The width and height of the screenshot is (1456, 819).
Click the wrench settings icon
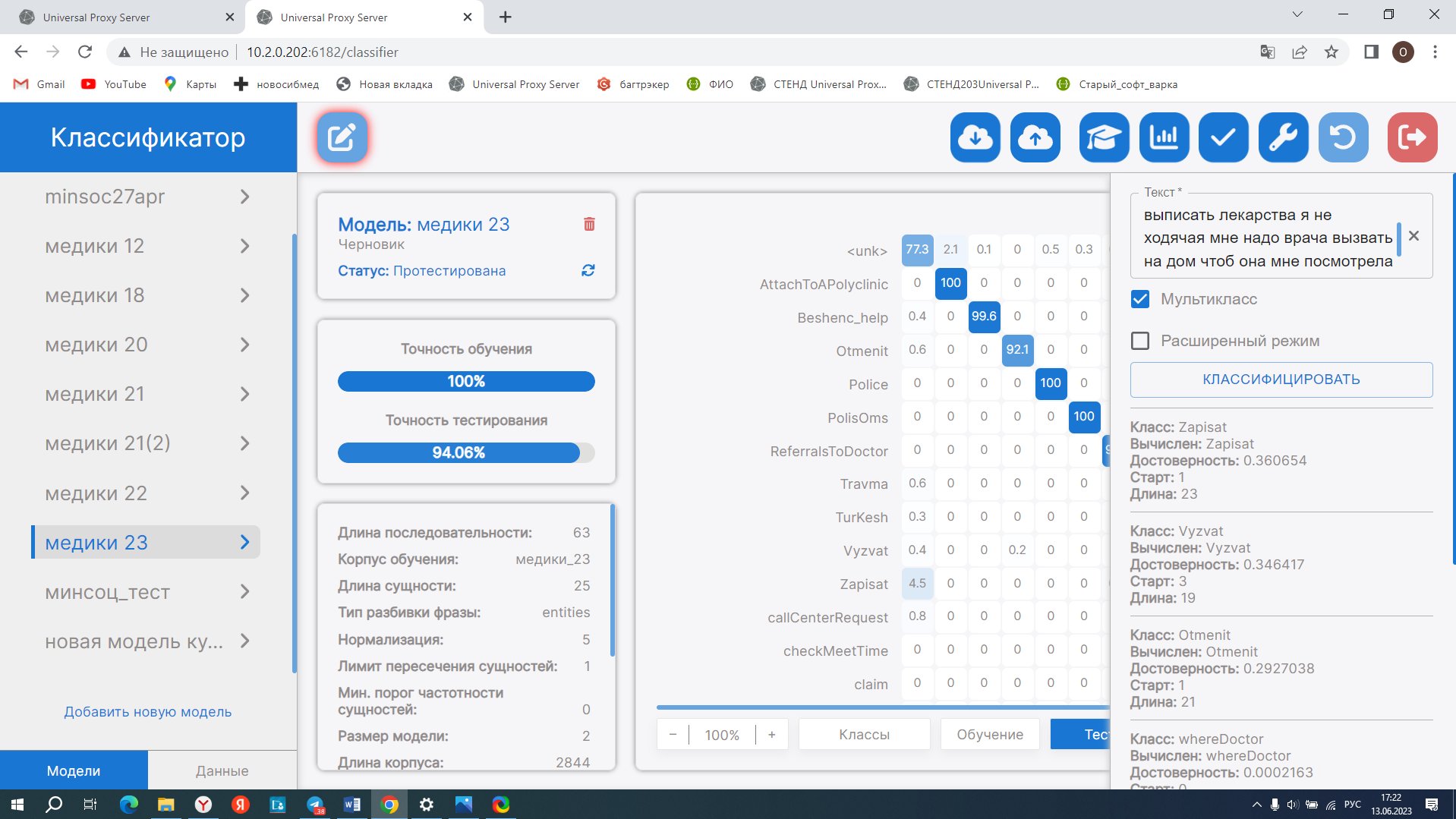click(1283, 137)
